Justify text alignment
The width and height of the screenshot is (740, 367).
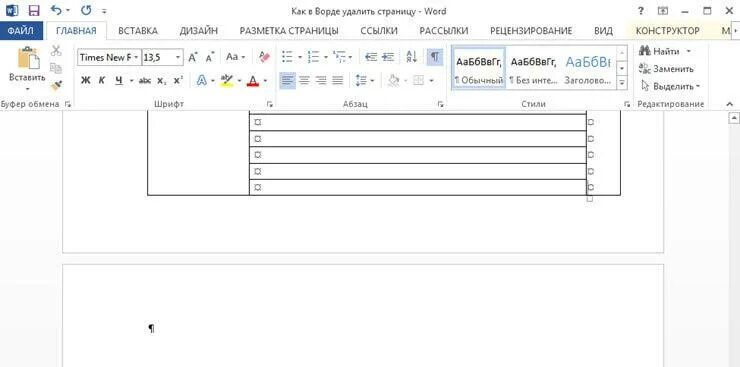pos(337,81)
